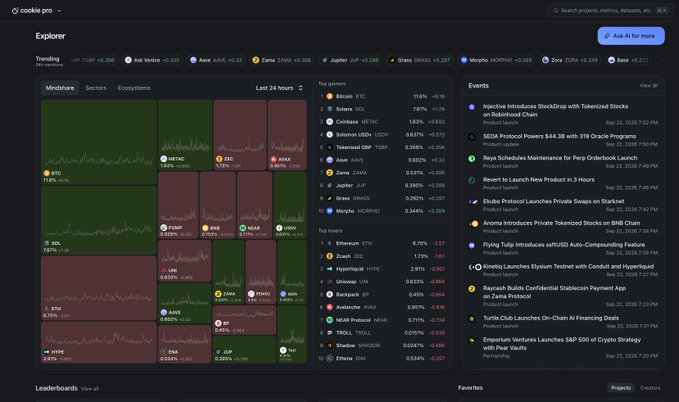This screenshot has width=679, height=402.
Task: Click the Ethena icon in Top losers
Action: (x=330, y=358)
